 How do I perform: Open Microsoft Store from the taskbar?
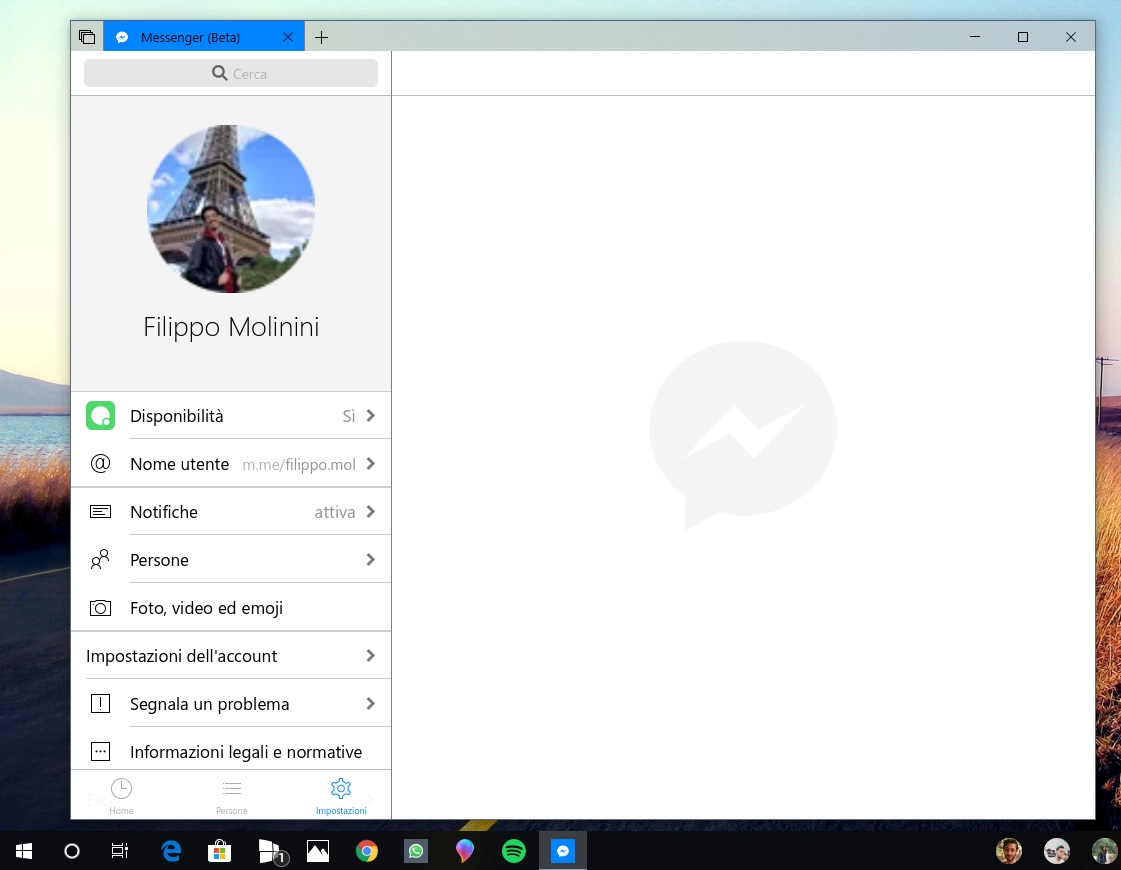pyautogui.click(x=219, y=851)
